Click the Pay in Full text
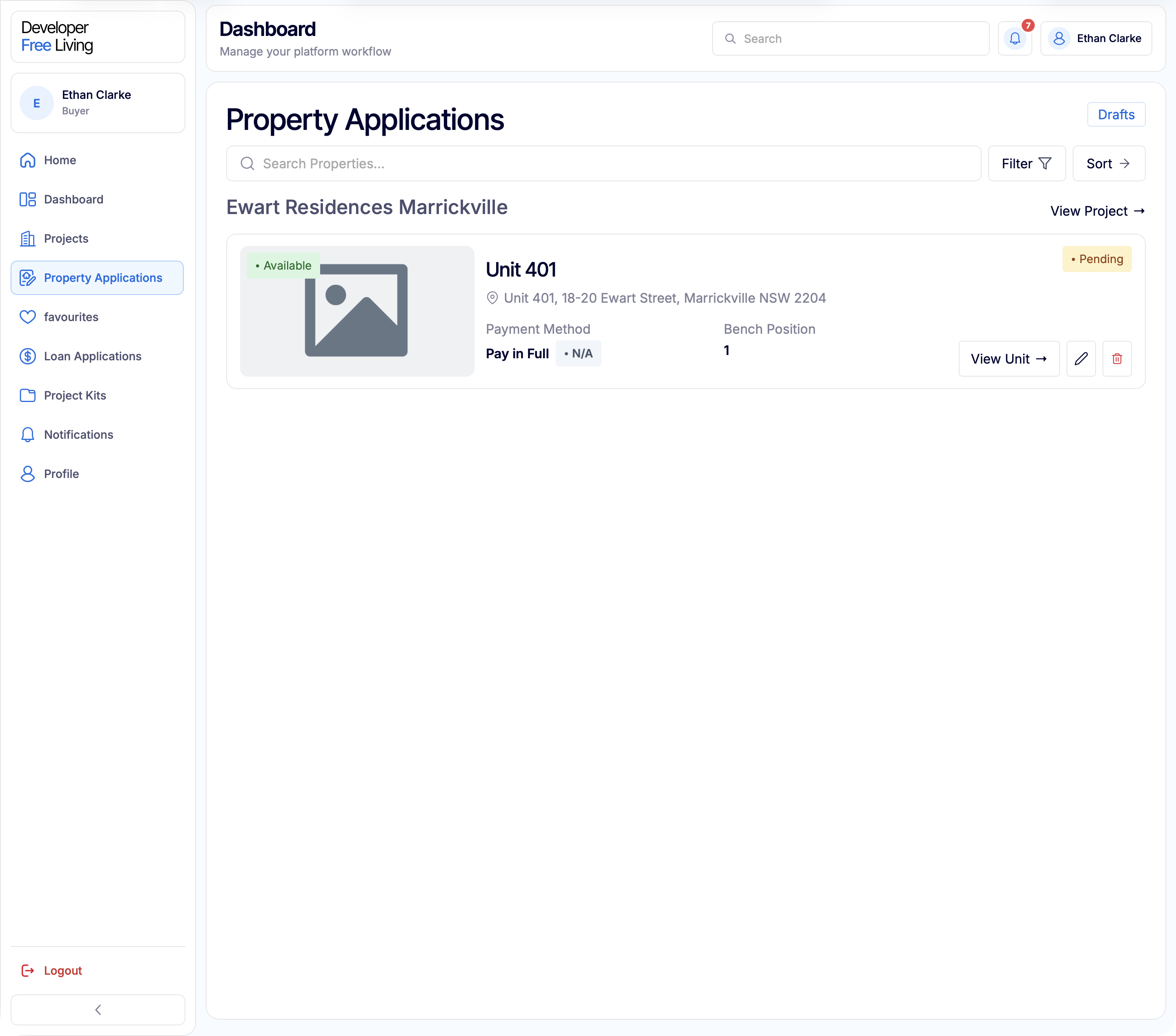 click(517, 353)
